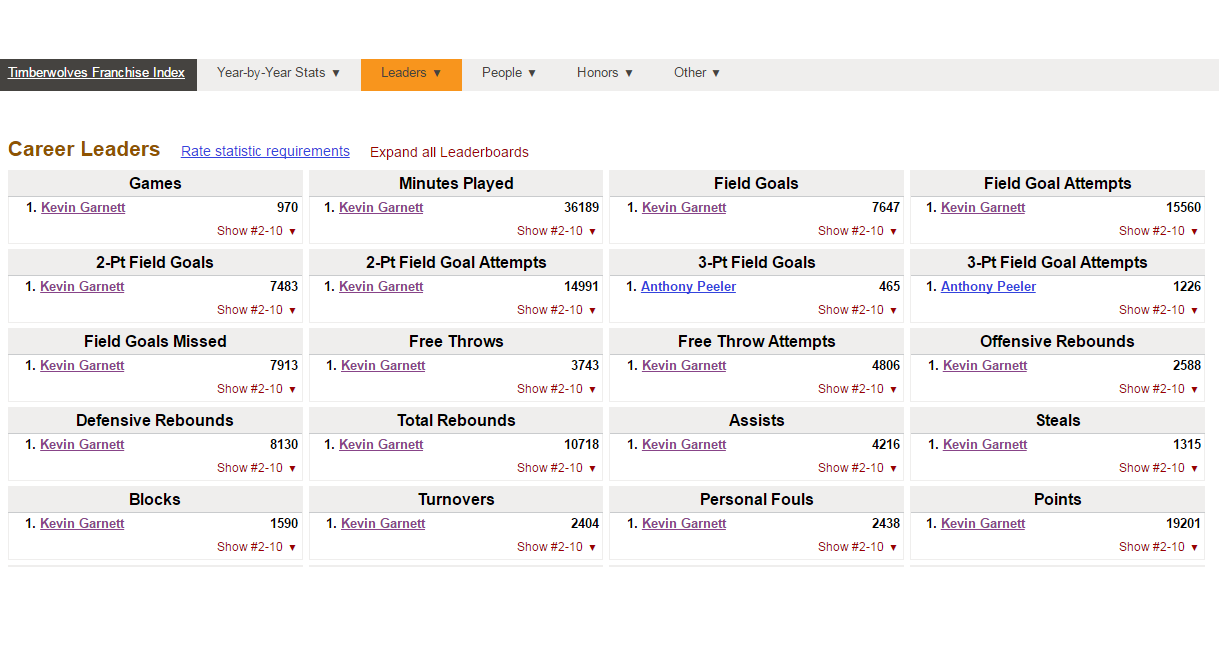1220x648 pixels.
Task: Click the Rate statistic requirements link
Action: coord(265,151)
